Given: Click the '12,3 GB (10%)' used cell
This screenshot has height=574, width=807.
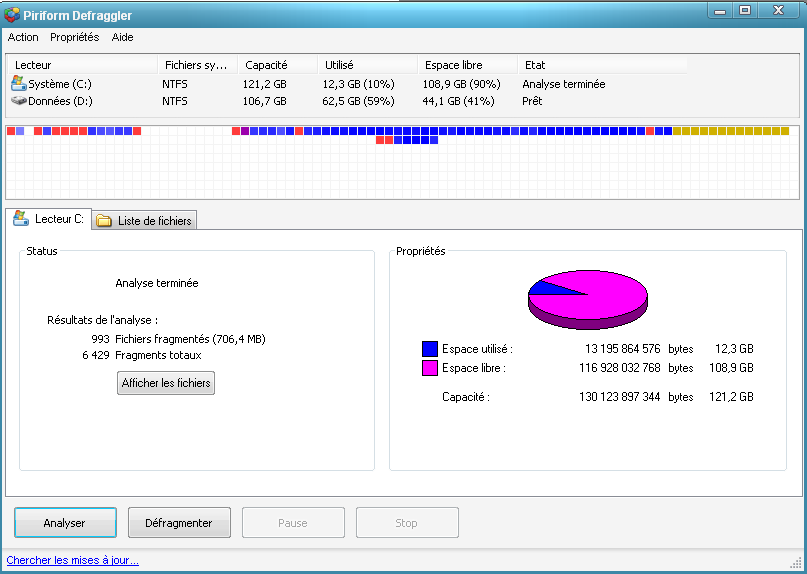Looking at the screenshot, I should coord(358,84).
